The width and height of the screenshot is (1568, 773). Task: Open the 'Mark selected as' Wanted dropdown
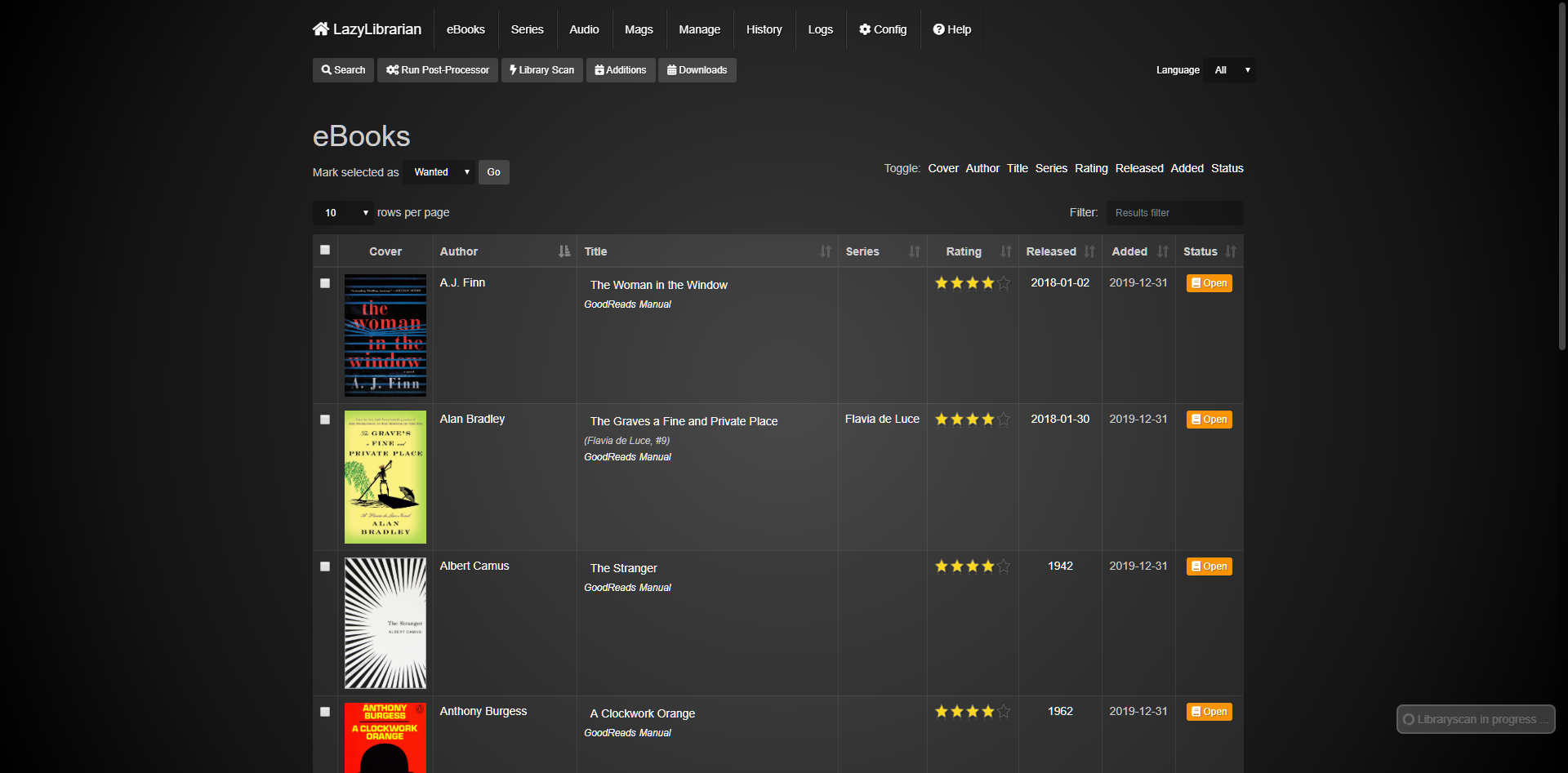440,172
